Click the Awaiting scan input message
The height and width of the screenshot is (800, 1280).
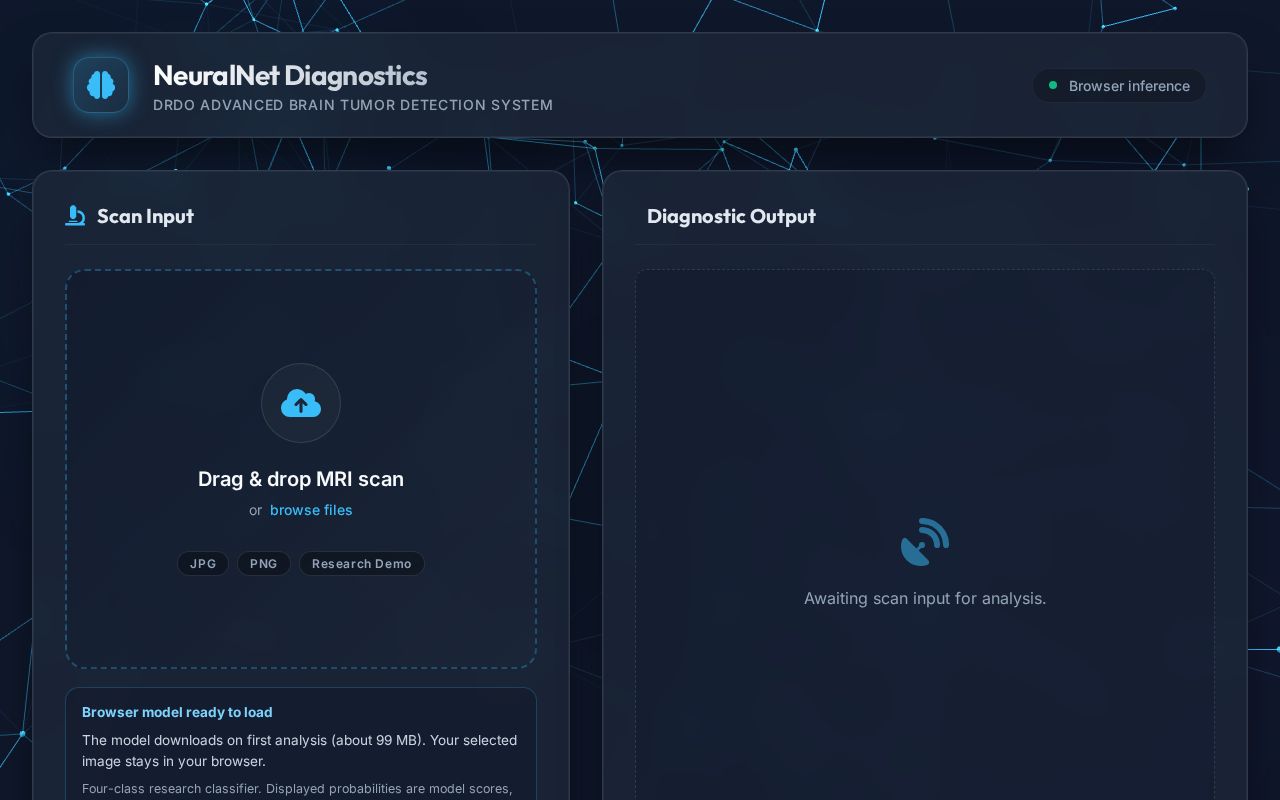point(925,598)
